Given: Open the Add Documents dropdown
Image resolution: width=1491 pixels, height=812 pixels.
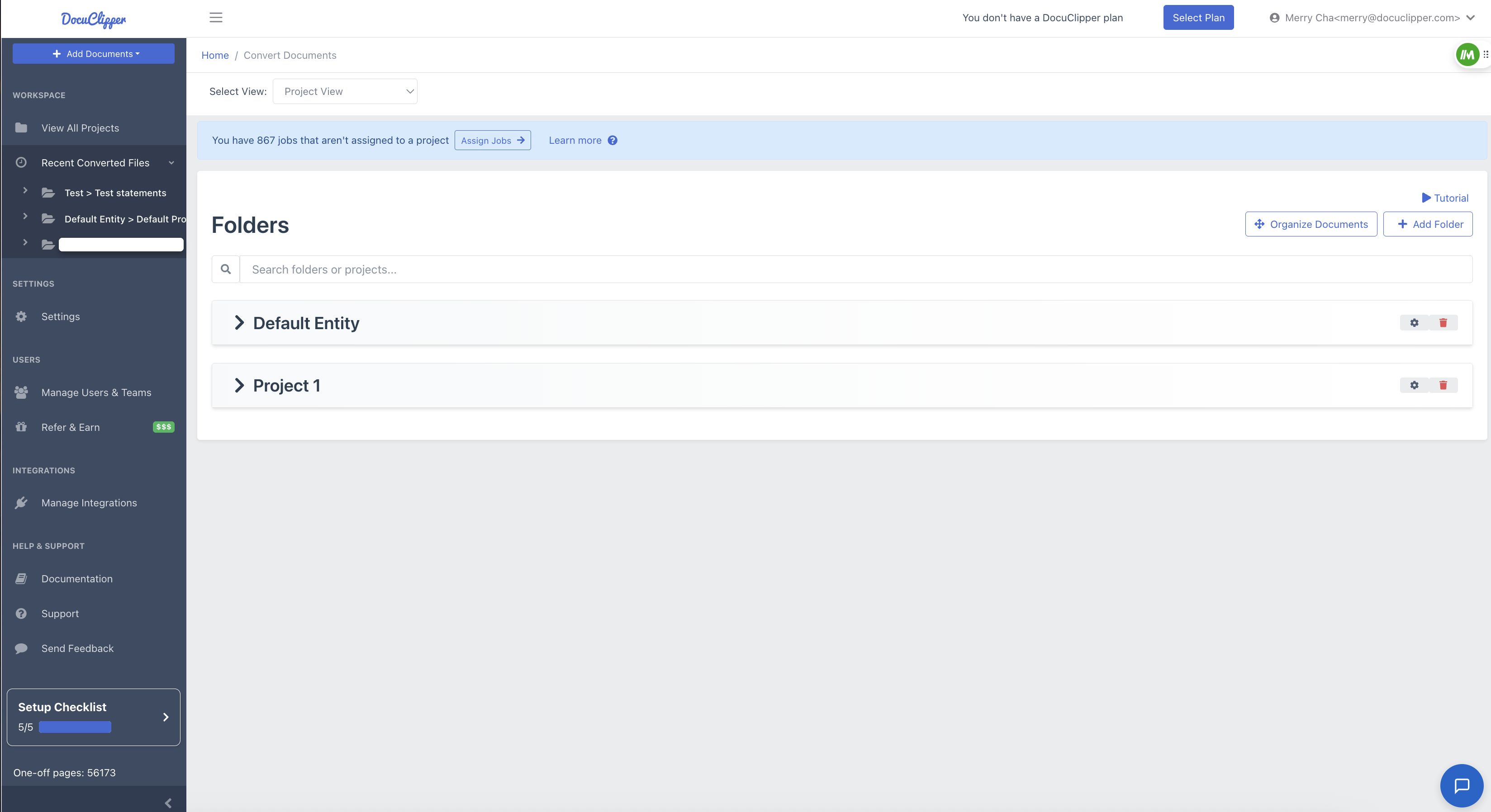Looking at the screenshot, I should 94,54.
